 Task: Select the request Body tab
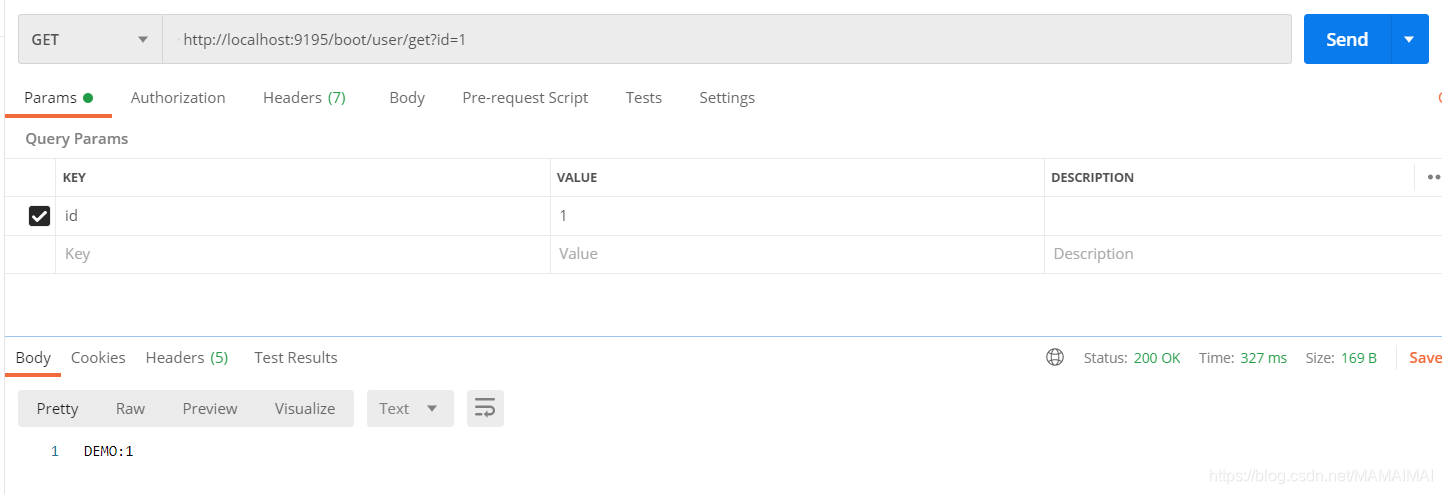pyautogui.click(x=407, y=98)
